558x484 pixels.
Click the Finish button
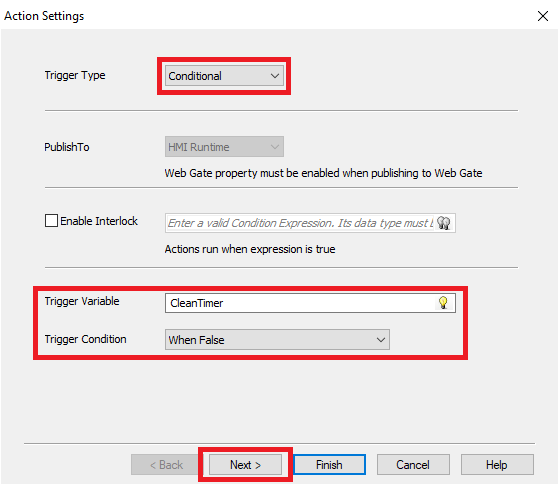click(329, 464)
